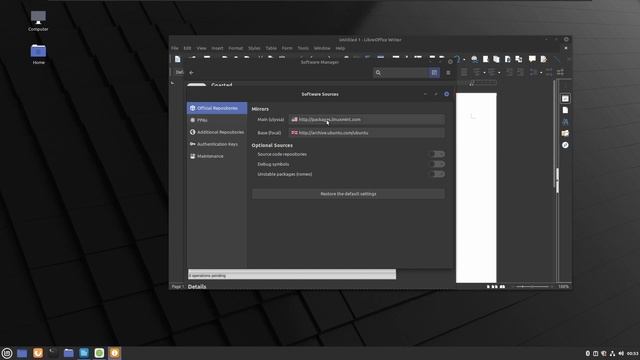This screenshot has height=360, width=640.
Task: Open the Styles menu in LibreOffice Writer
Action: point(254,48)
